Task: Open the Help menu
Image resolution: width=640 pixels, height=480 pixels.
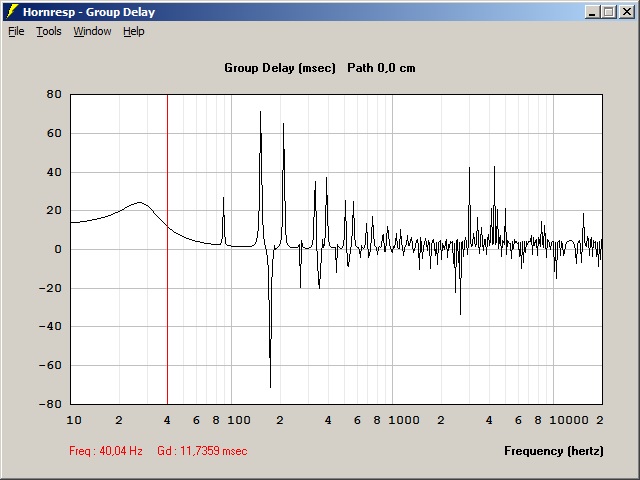Action: click(x=134, y=31)
